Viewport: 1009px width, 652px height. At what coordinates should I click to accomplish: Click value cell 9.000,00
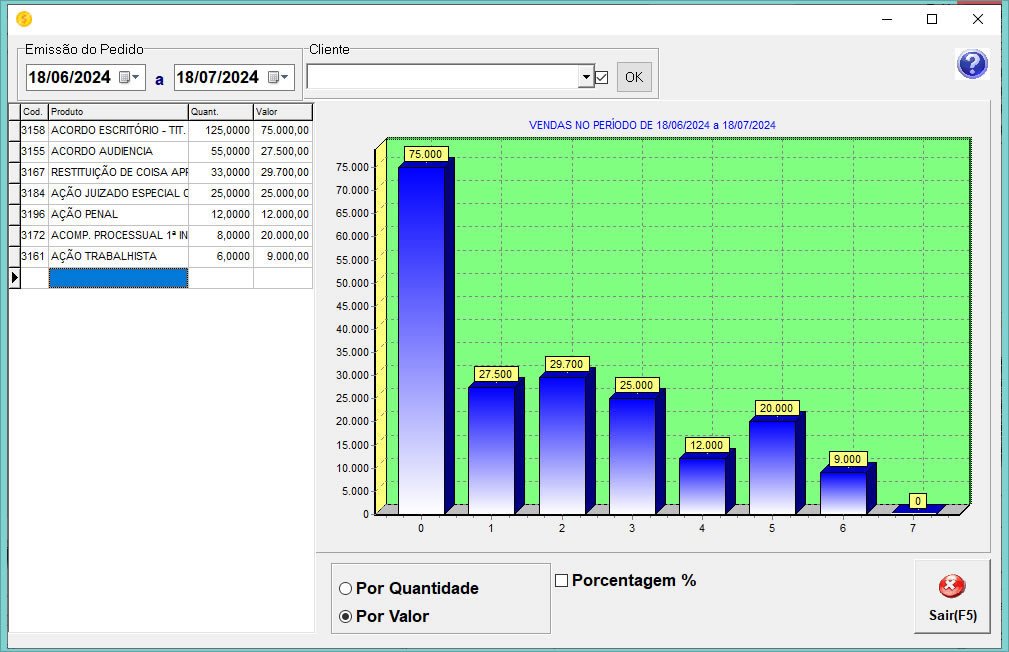[283, 256]
